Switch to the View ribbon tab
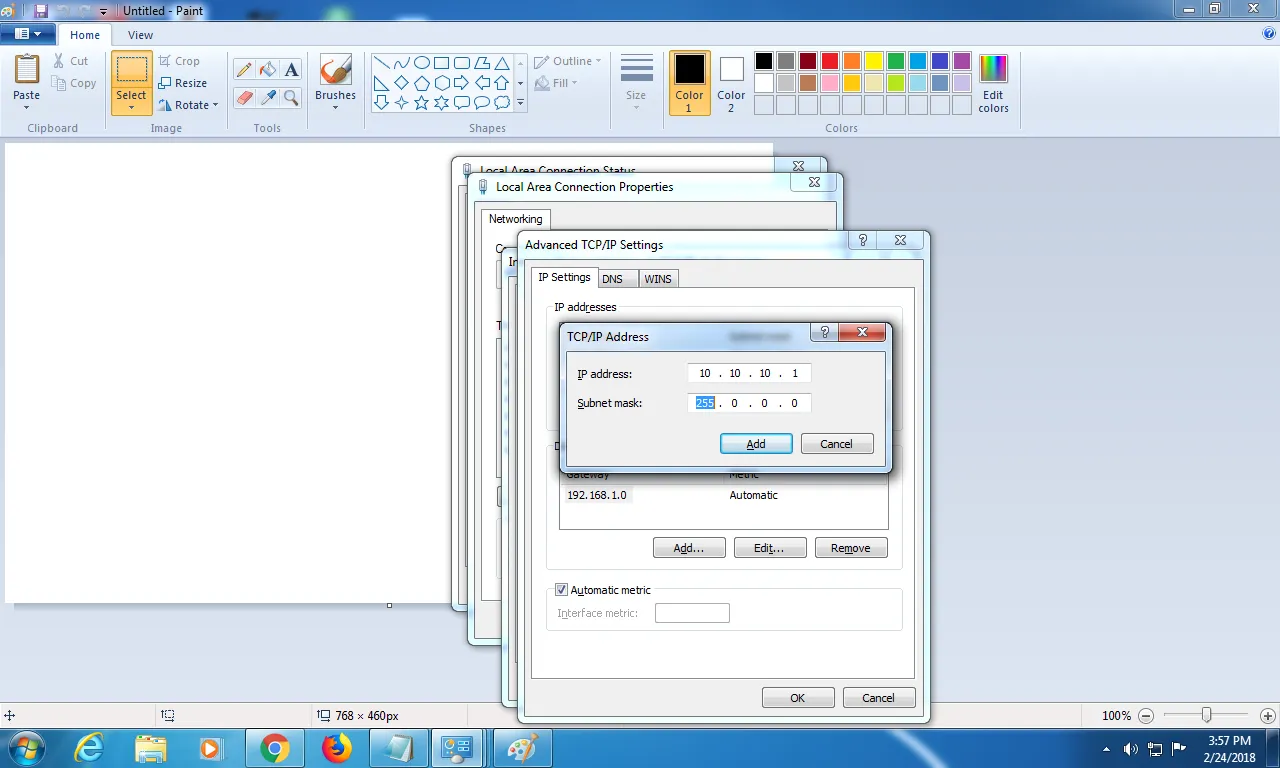Image resolution: width=1280 pixels, height=768 pixels. (140, 35)
